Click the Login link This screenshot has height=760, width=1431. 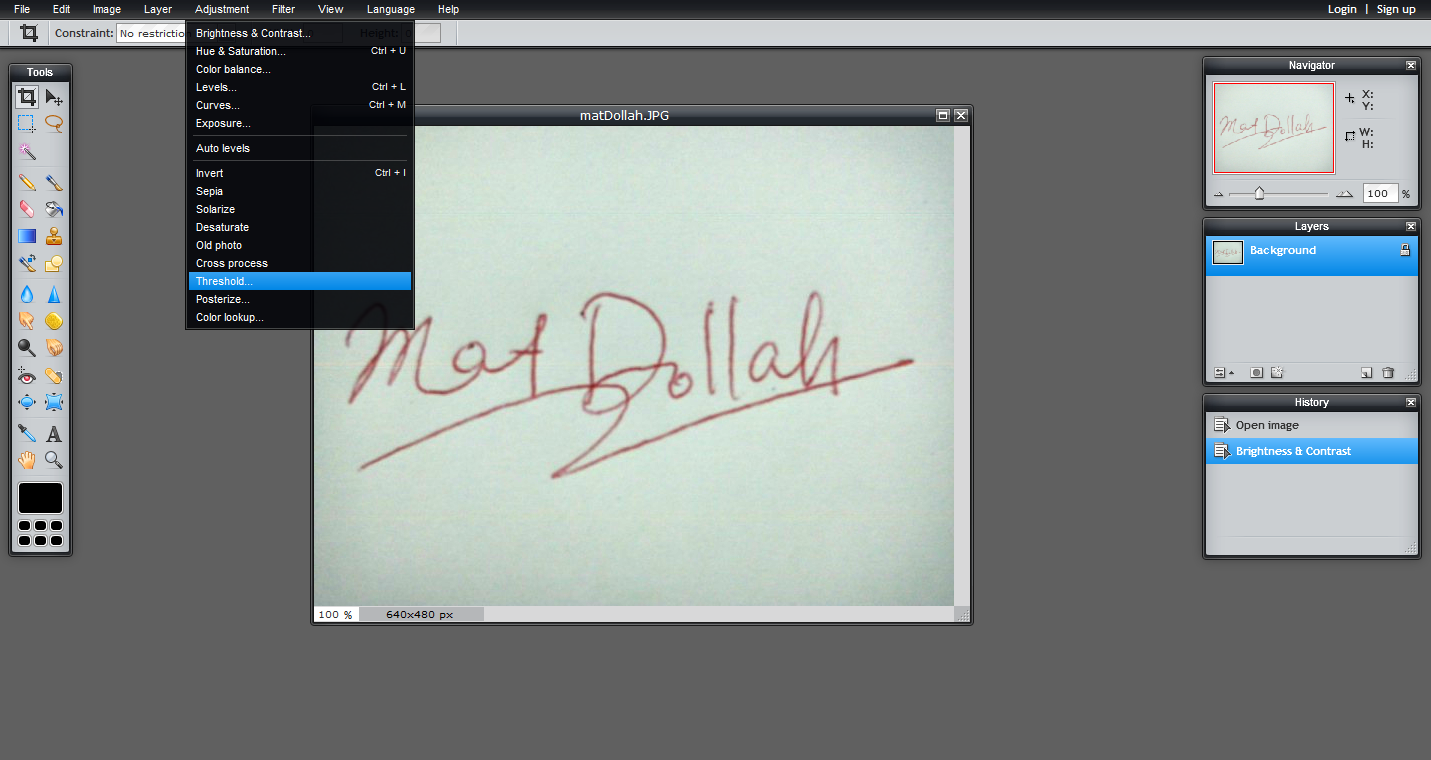click(x=1342, y=9)
